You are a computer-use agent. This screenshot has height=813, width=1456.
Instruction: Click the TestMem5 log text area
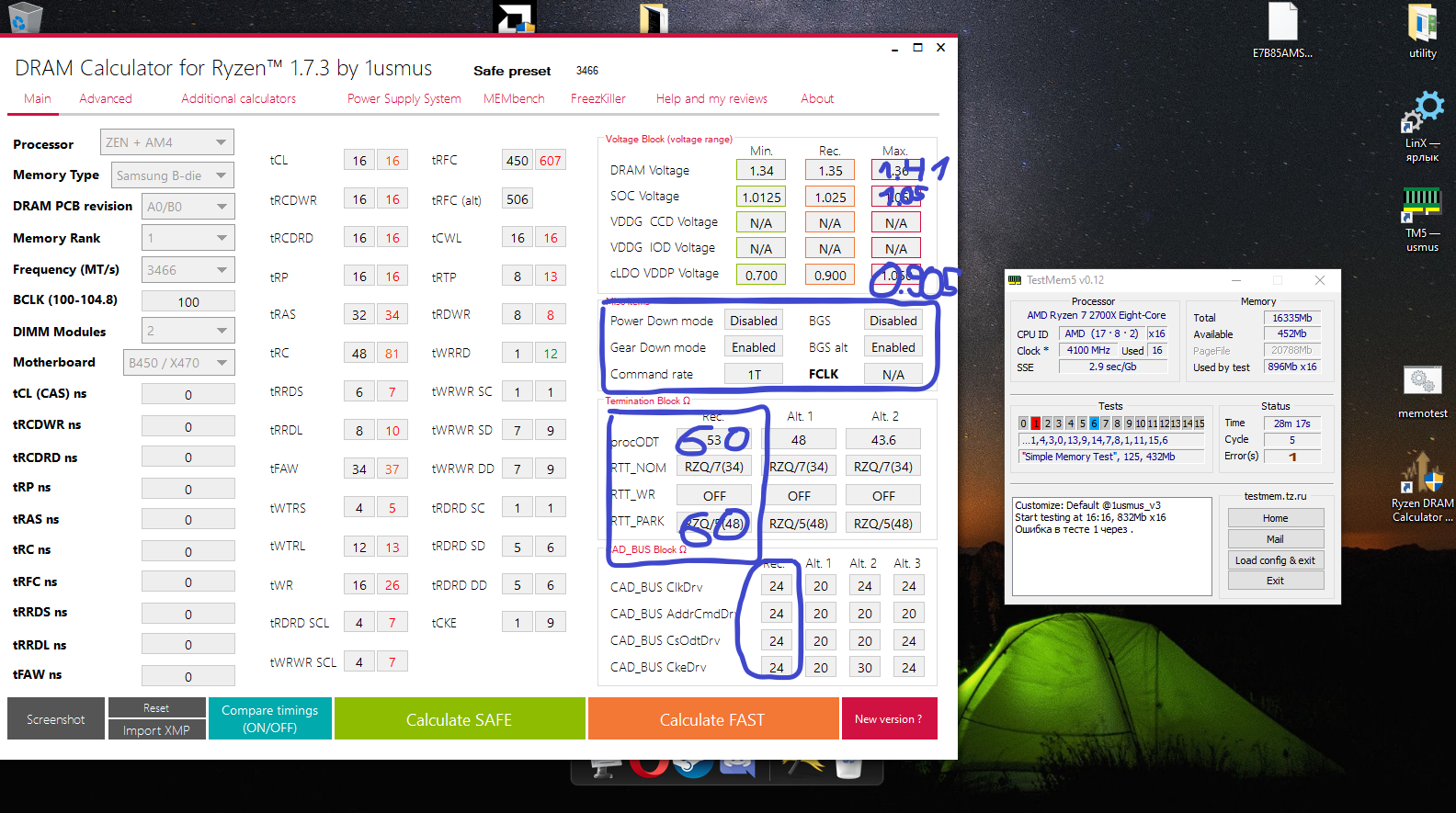[x=1112, y=547]
